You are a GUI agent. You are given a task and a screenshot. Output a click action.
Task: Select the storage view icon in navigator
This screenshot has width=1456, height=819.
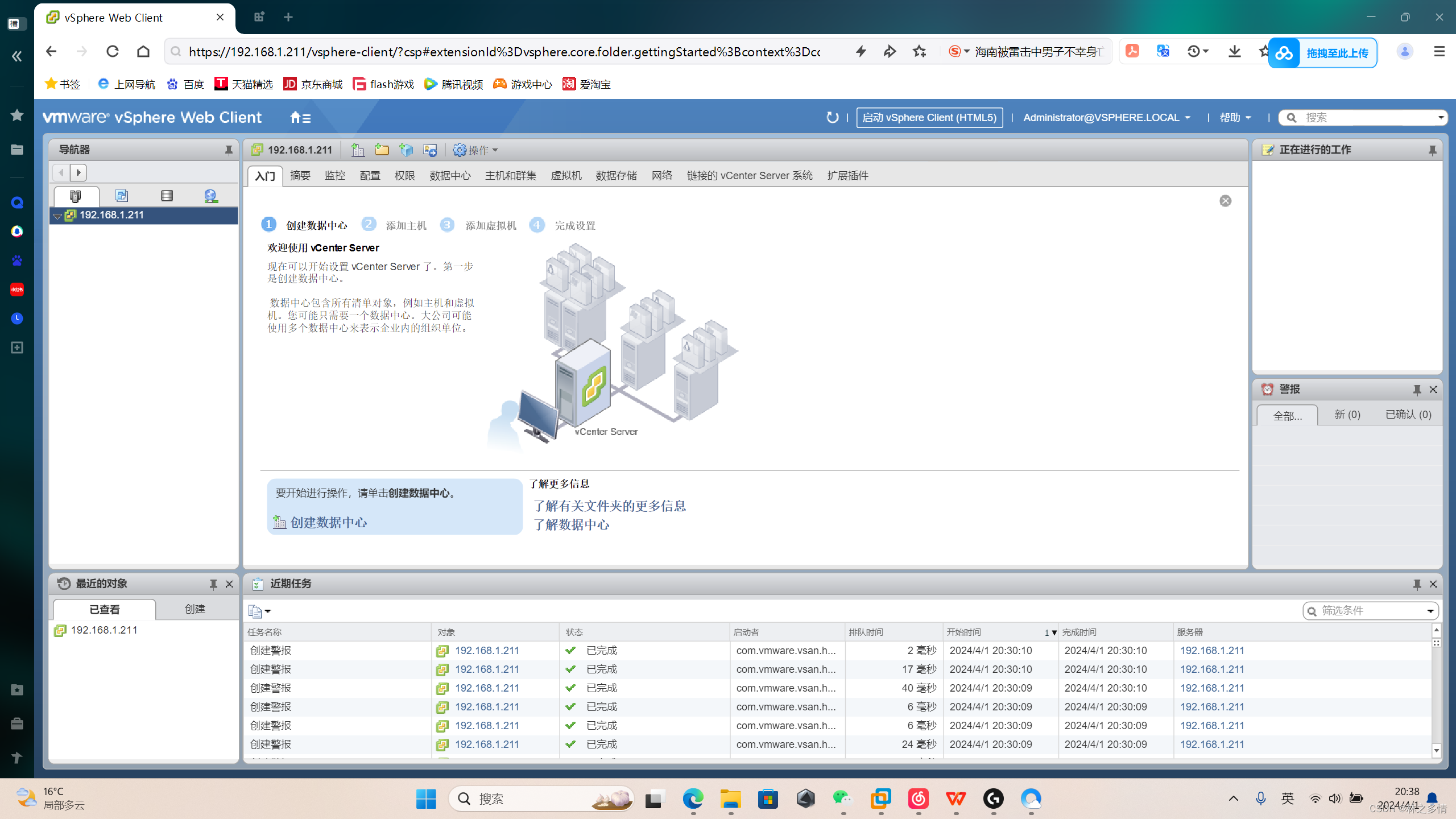tap(166, 196)
